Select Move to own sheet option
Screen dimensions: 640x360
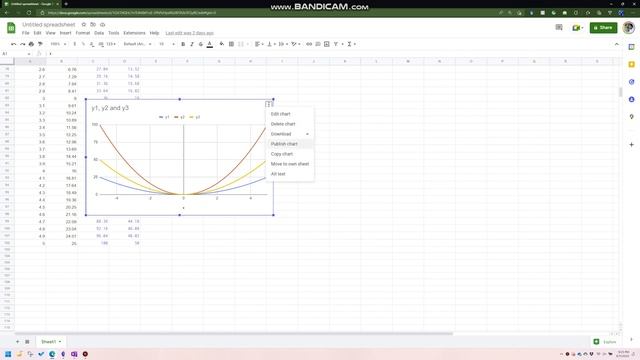(290, 164)
